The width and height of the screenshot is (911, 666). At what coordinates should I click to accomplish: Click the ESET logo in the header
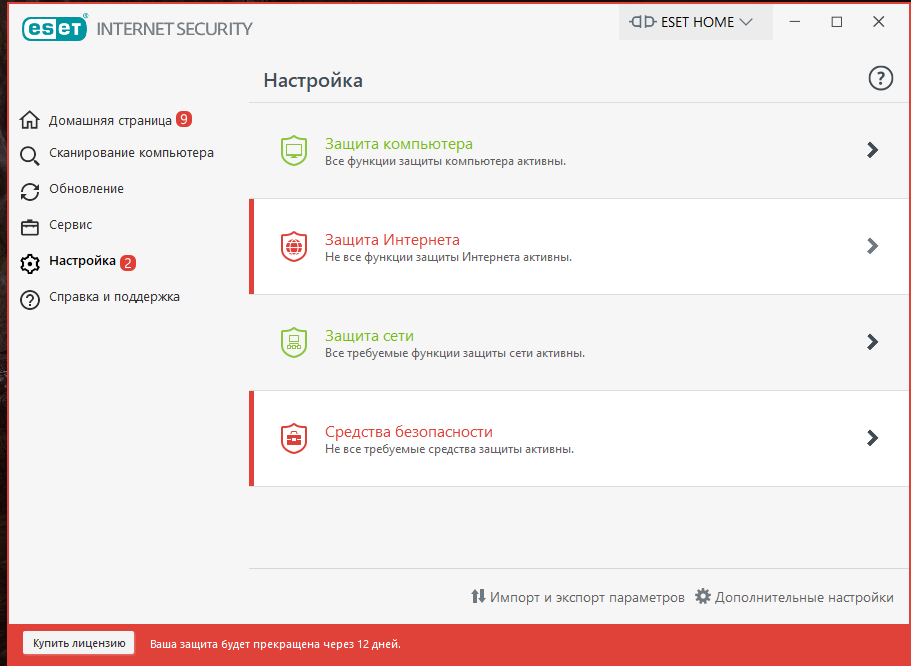pos(55,28)
